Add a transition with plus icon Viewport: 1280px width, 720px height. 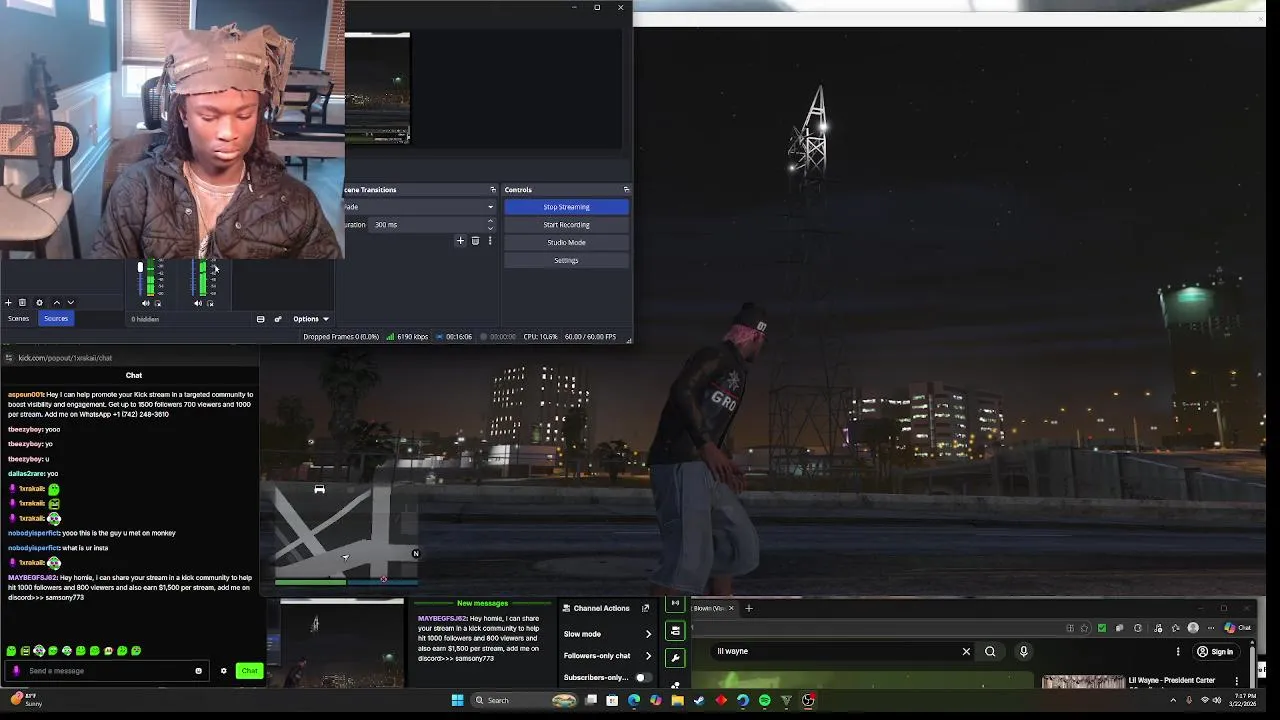(x=460, y=240)
